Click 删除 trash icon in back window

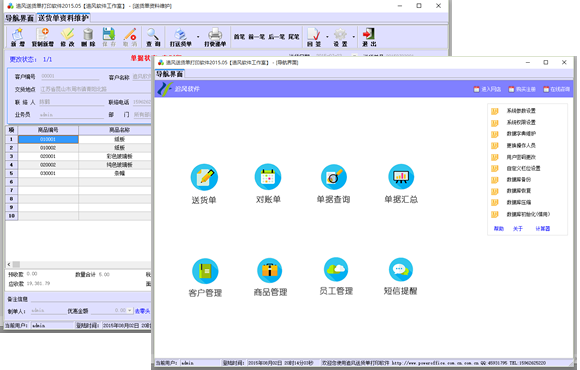coord(88,37)
